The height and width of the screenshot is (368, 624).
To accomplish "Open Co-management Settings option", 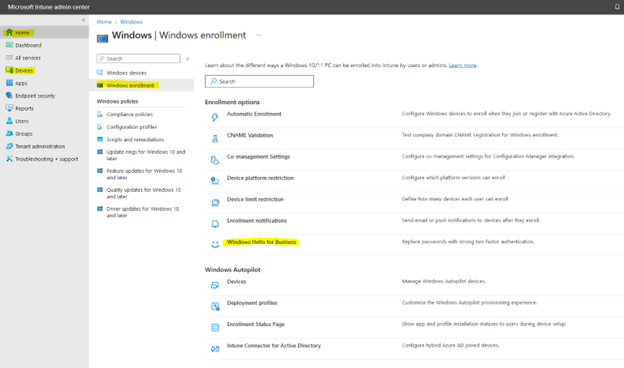I will (x=258, y=157).
